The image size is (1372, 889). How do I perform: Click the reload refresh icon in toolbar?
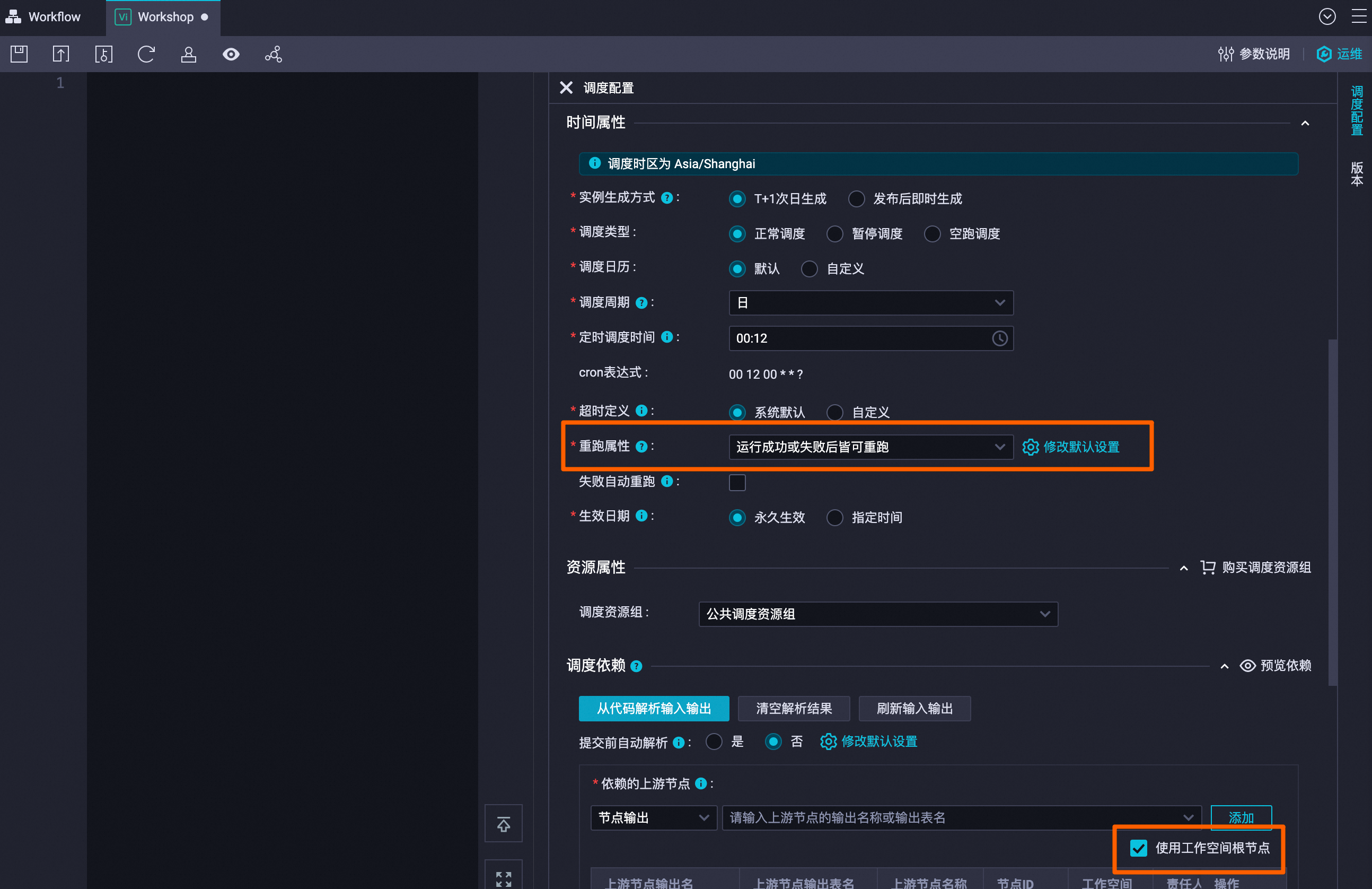146,54
